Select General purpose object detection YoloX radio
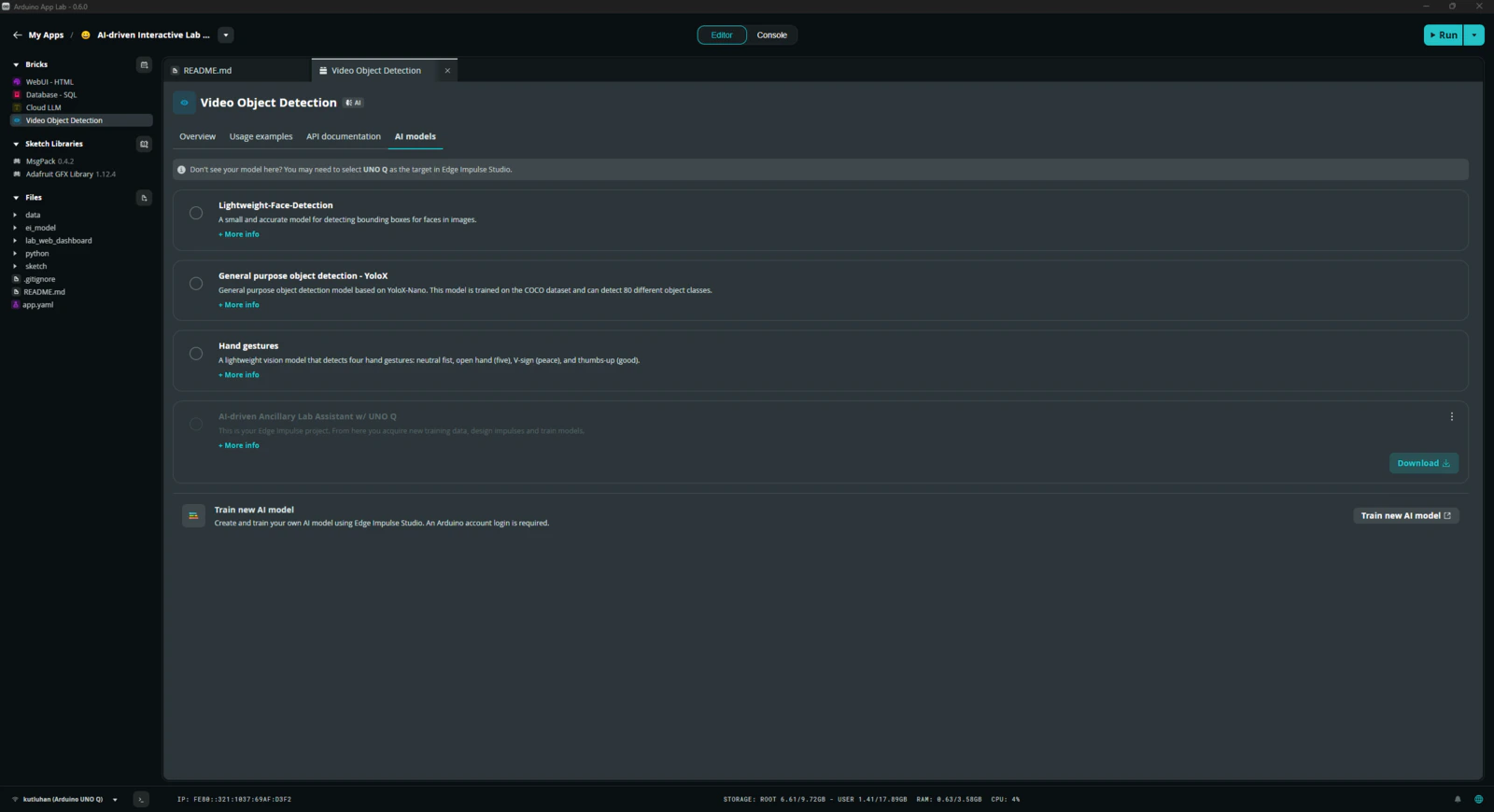 196,284
